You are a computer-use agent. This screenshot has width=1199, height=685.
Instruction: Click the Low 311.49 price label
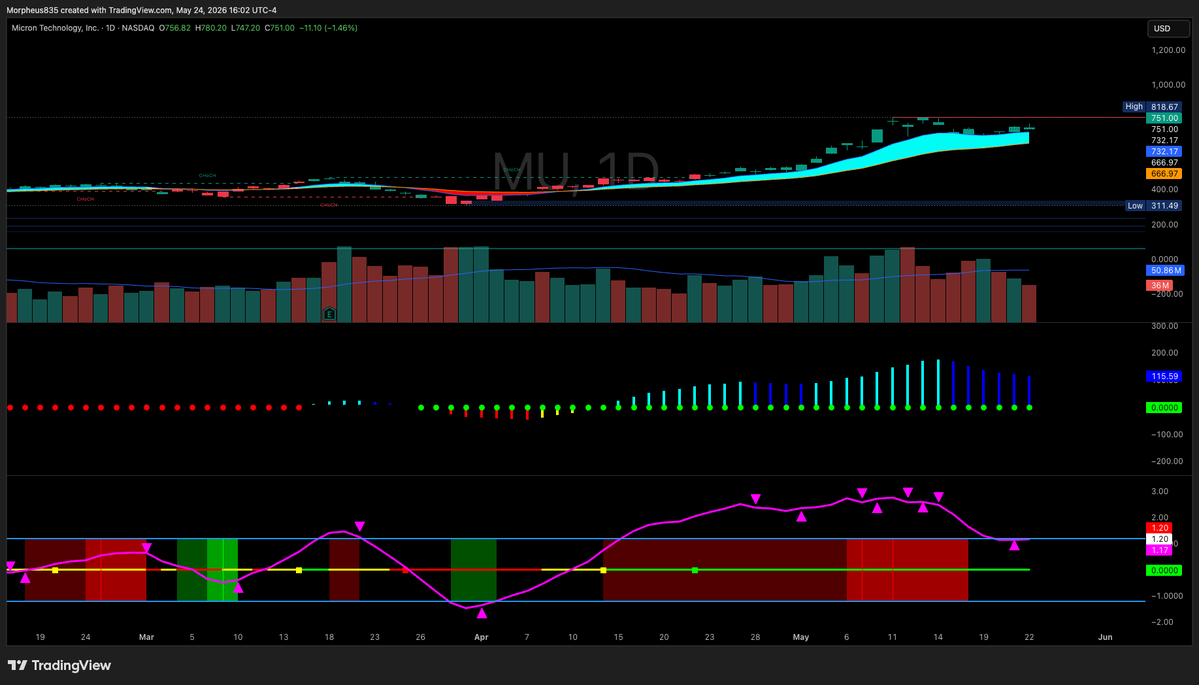[1154, 206]
